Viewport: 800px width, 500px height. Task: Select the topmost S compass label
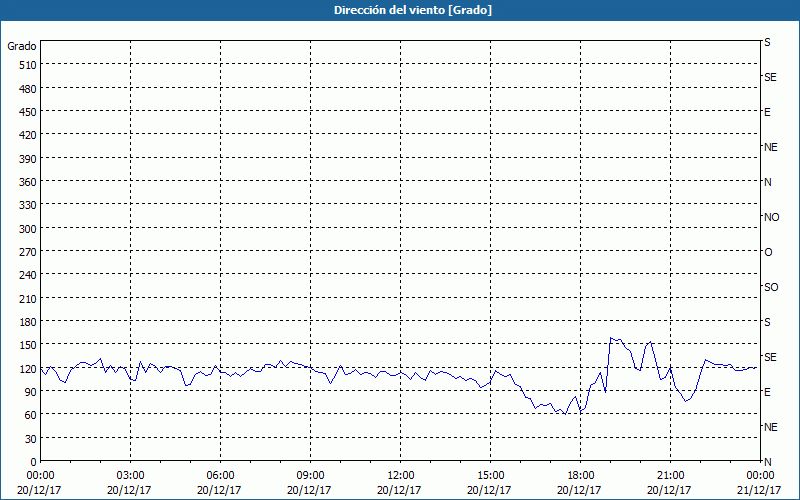tap(767, 42)
